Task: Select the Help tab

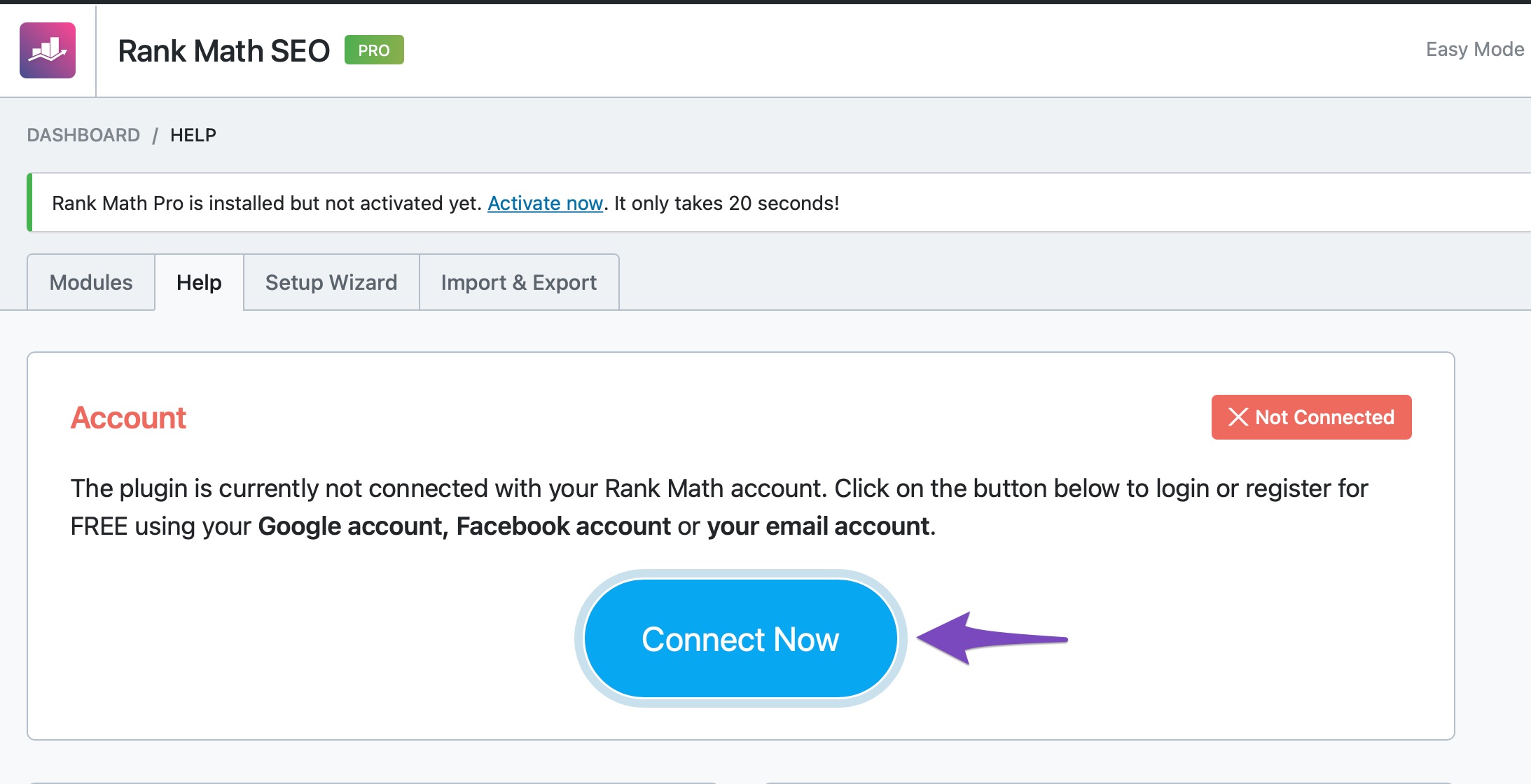Action: pos(199,283)
